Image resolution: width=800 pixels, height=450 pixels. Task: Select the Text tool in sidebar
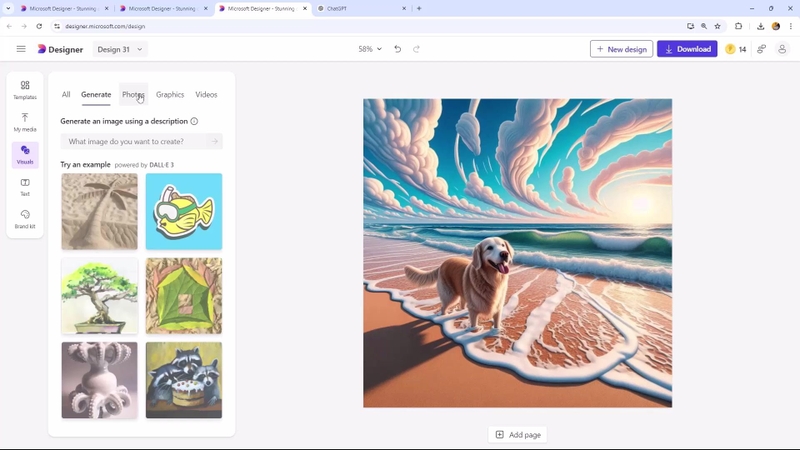(x=24, y=187)
